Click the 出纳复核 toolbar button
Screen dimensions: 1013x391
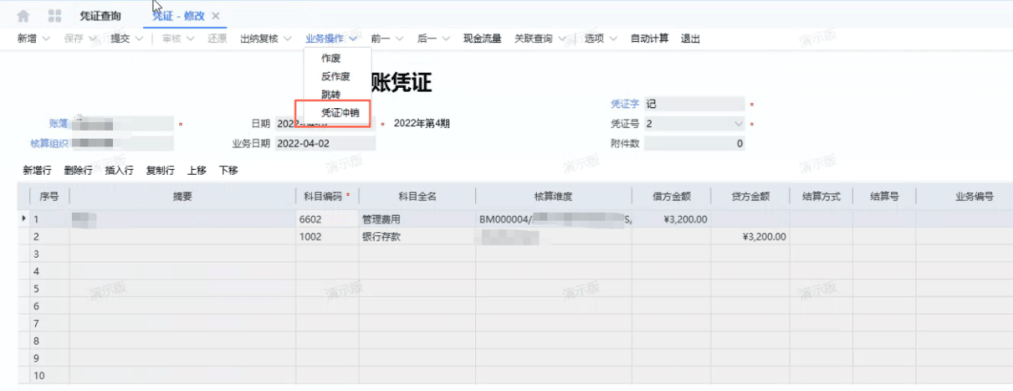click(259, 39)
